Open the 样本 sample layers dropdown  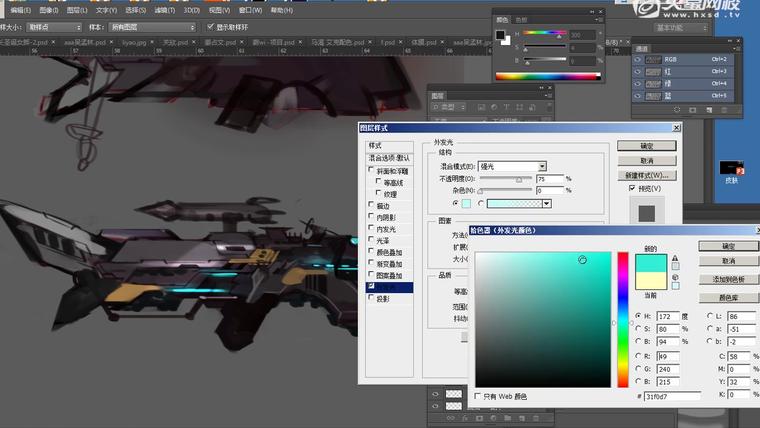click(150, 27)
